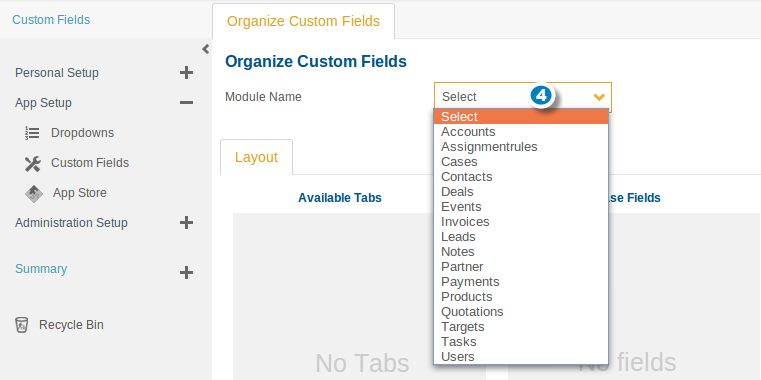Viewport: 761px width, 380px height.
Task: Open Custom Fields under App Setup
Action: click(90, 163)
